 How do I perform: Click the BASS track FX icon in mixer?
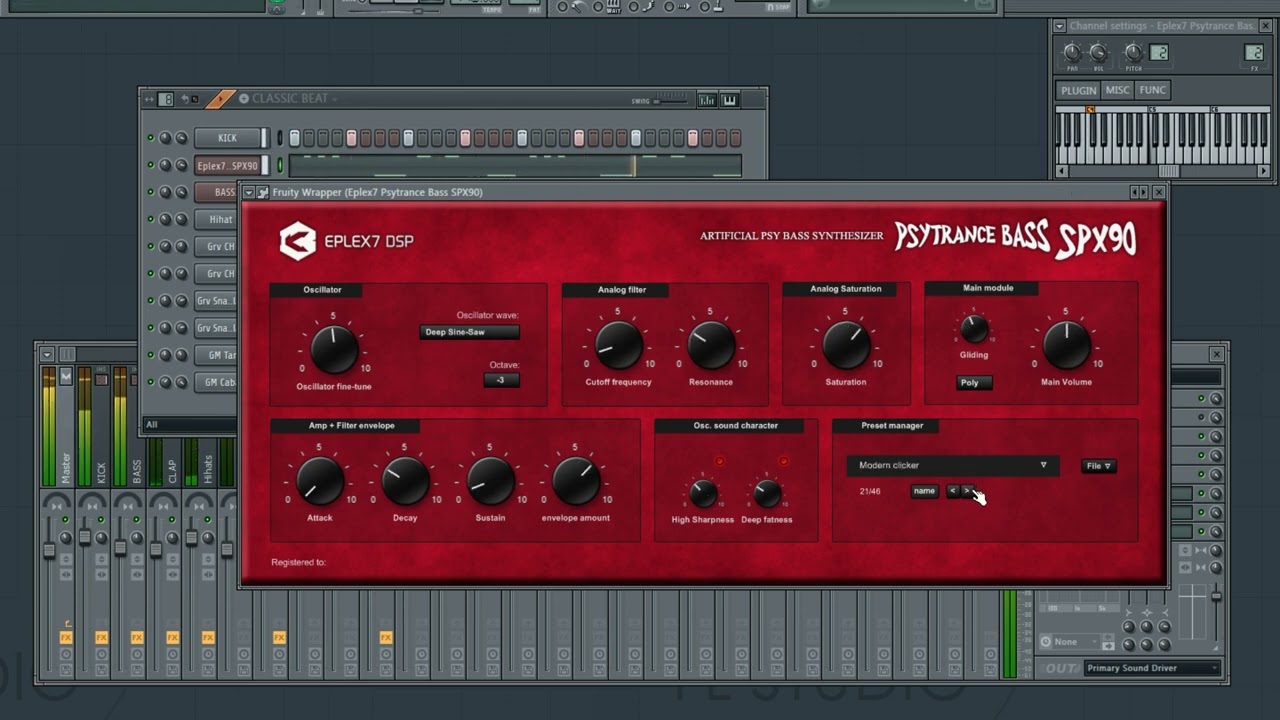coord(137,637)
